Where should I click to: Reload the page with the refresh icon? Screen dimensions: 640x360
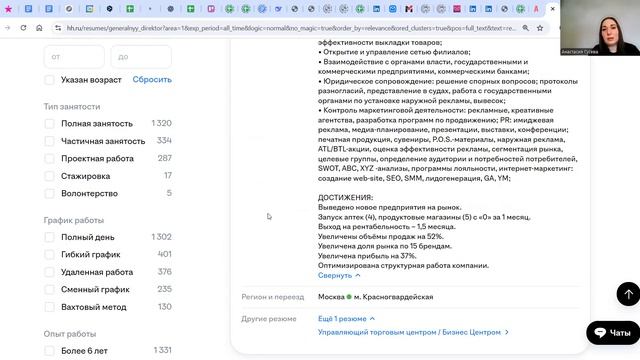tap(23, 28)
